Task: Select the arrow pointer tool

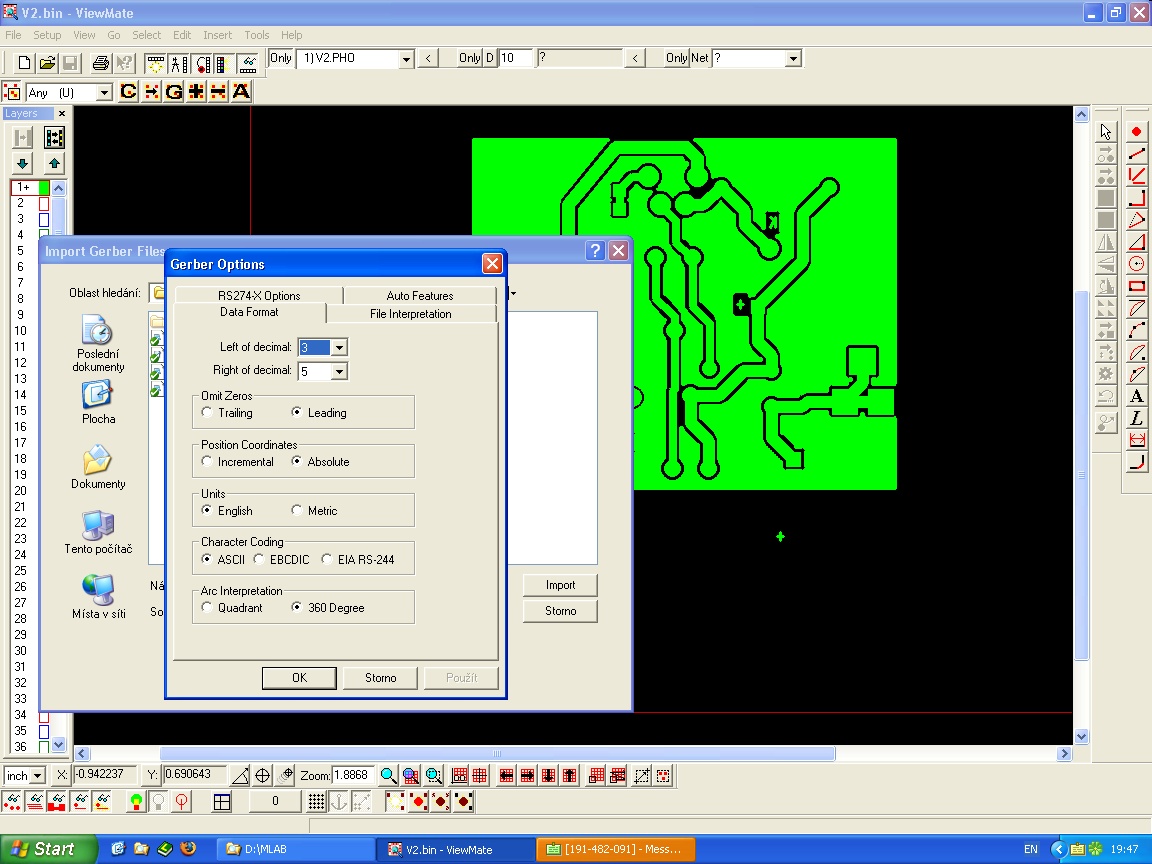Action: coord(1105,132)
